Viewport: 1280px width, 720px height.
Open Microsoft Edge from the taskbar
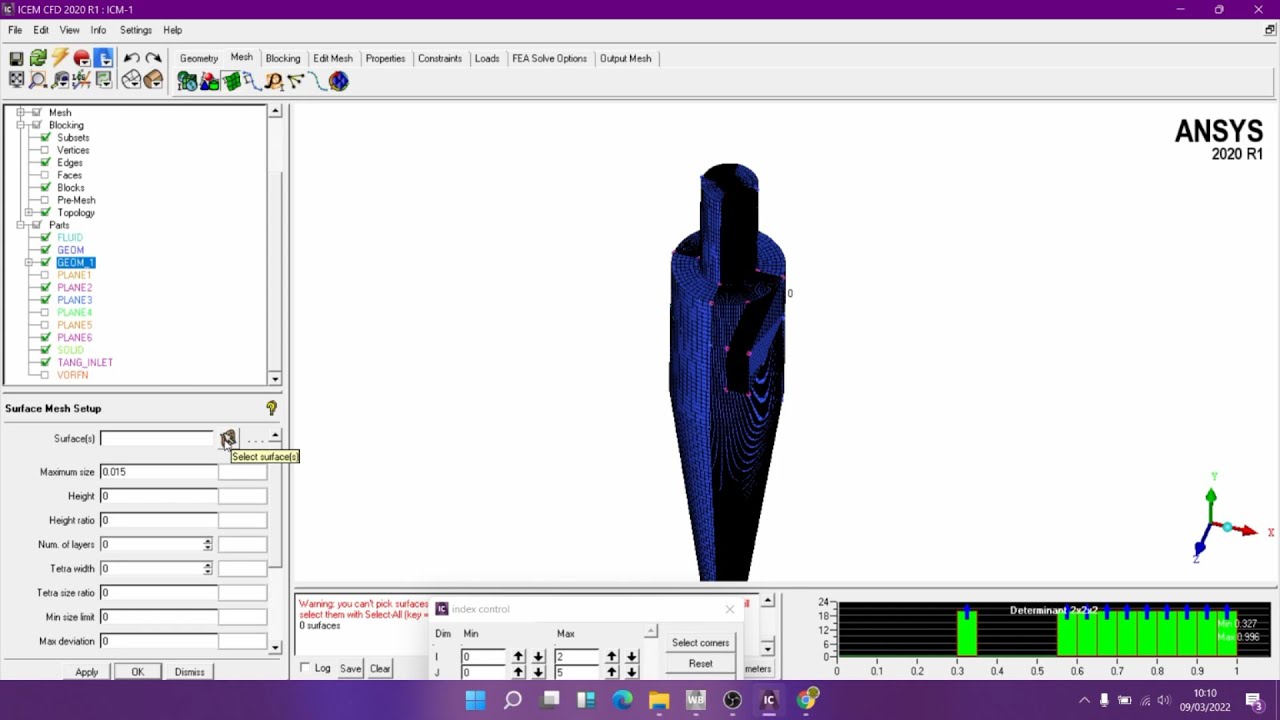[x=622, y=700]
